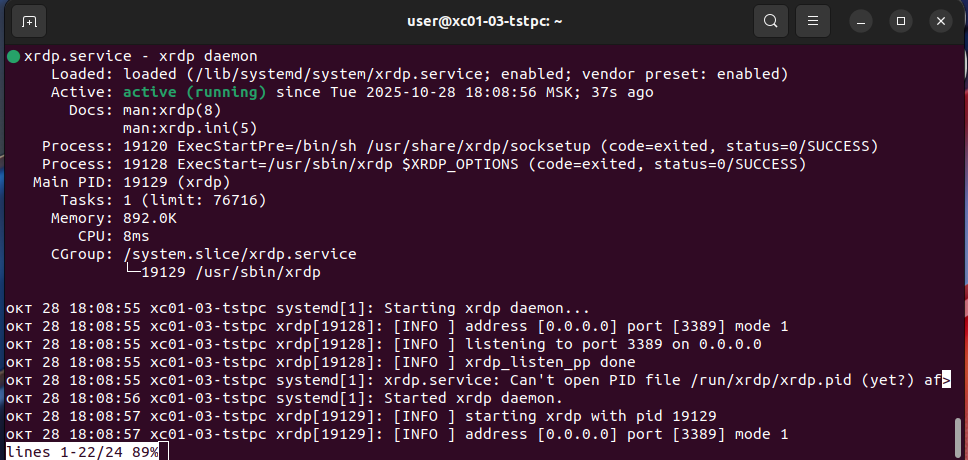Open the hamburger menu
This screenshot has width=968, height=460.
814,20
